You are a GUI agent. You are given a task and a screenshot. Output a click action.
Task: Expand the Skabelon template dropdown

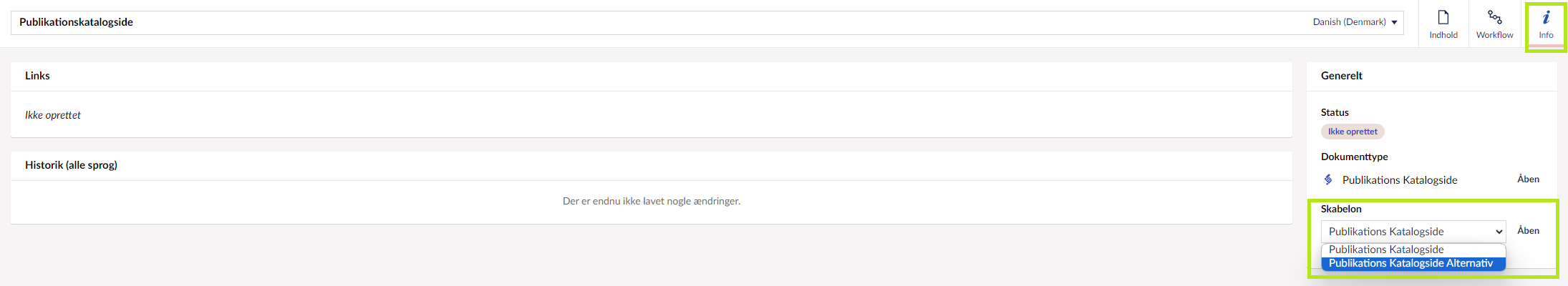pos(1413,232)
